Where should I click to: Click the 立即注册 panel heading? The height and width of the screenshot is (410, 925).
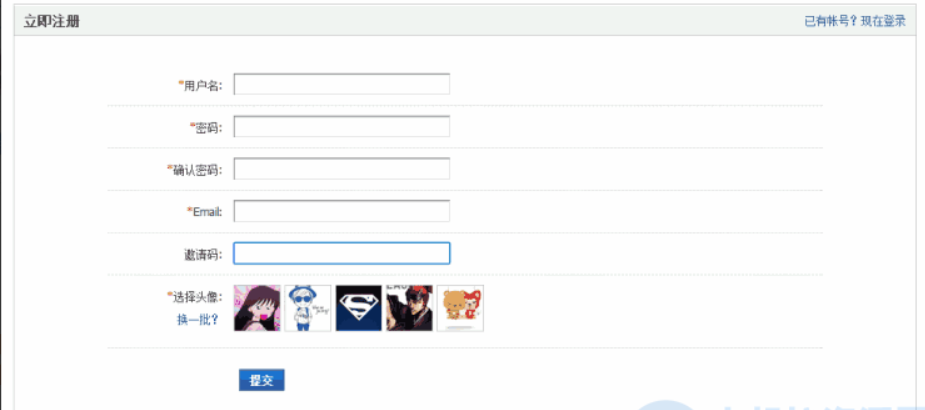[x=52, y=22]
